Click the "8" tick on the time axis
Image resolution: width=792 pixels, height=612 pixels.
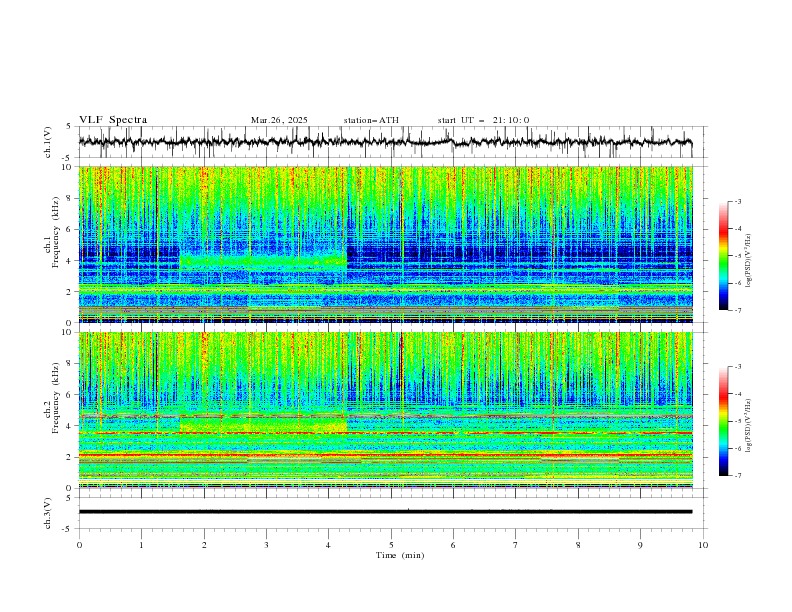pos(578,545)
